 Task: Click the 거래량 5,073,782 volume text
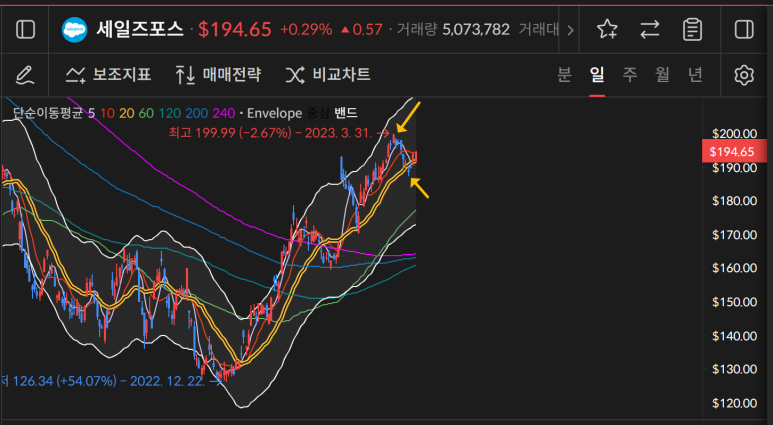pos(453,30)
